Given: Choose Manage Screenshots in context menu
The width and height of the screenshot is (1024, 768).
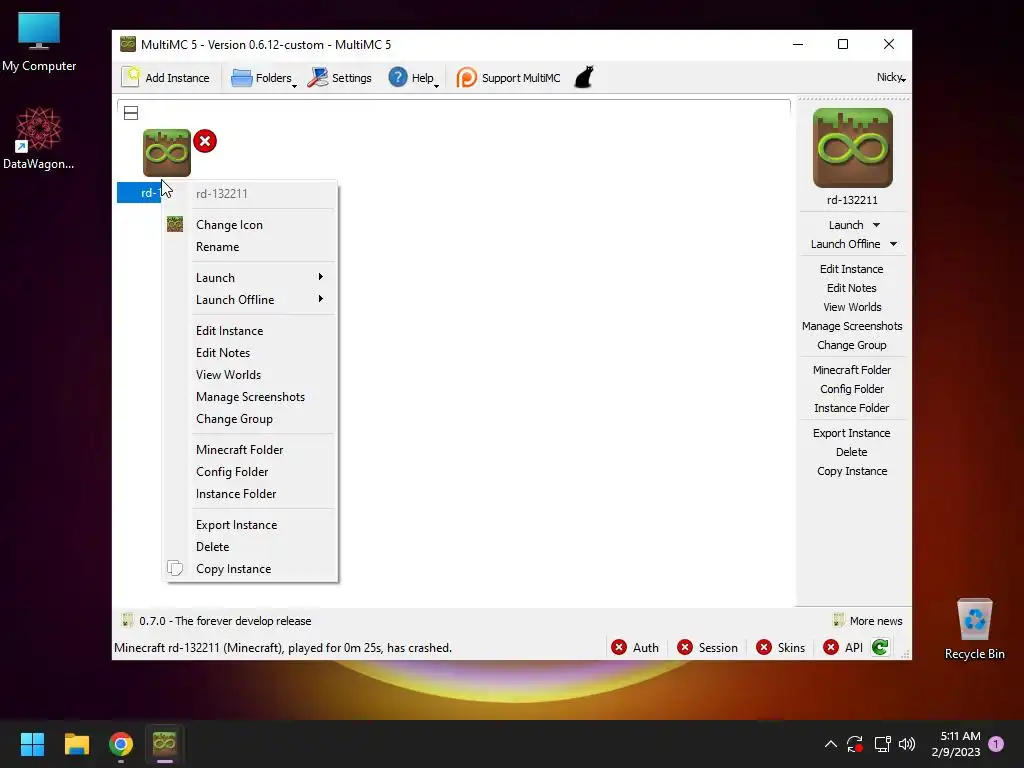Looking at the screenshot, I should tap(249, 397).
